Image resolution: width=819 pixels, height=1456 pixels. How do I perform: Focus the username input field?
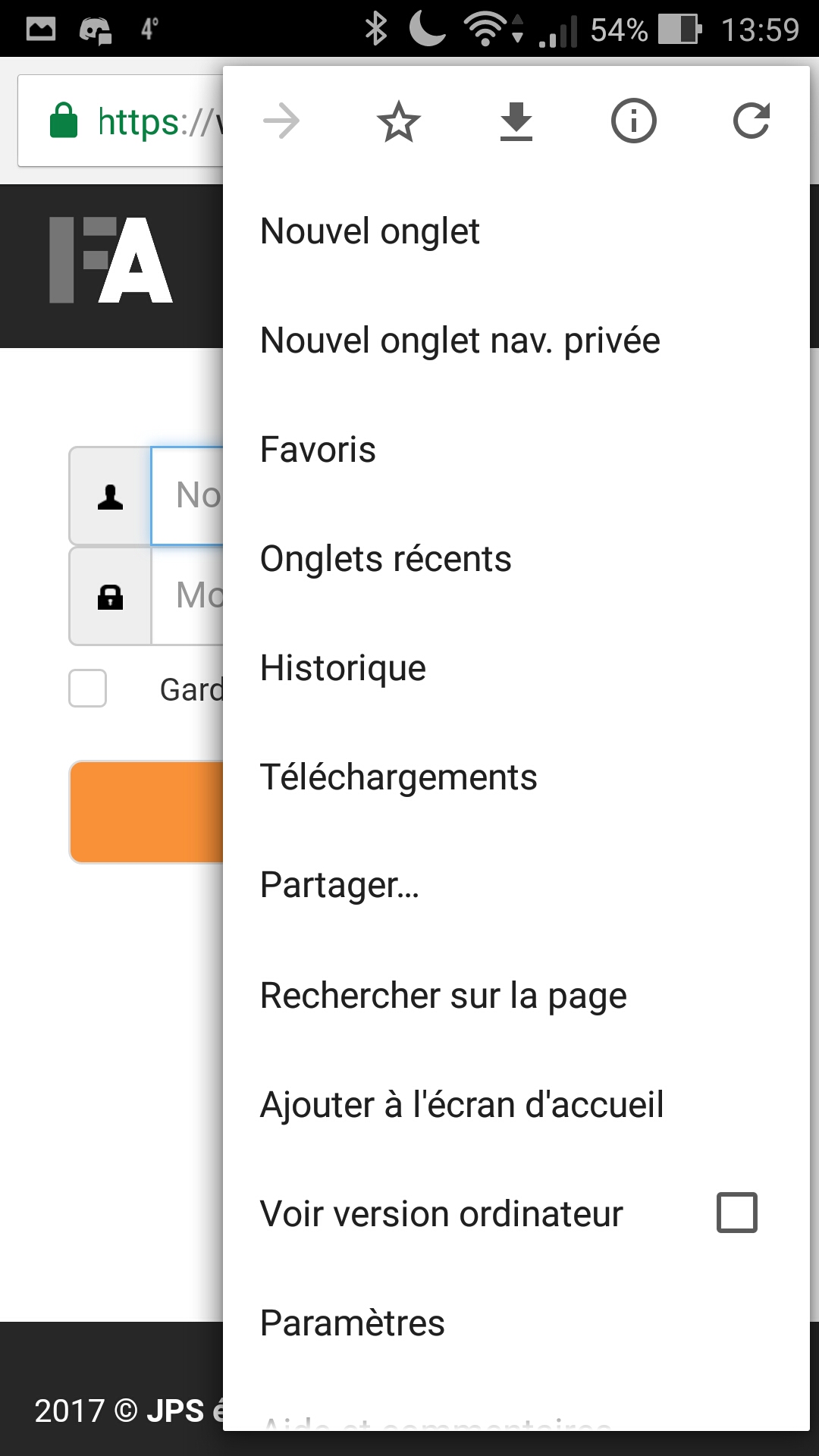click(x=188, y=496)
